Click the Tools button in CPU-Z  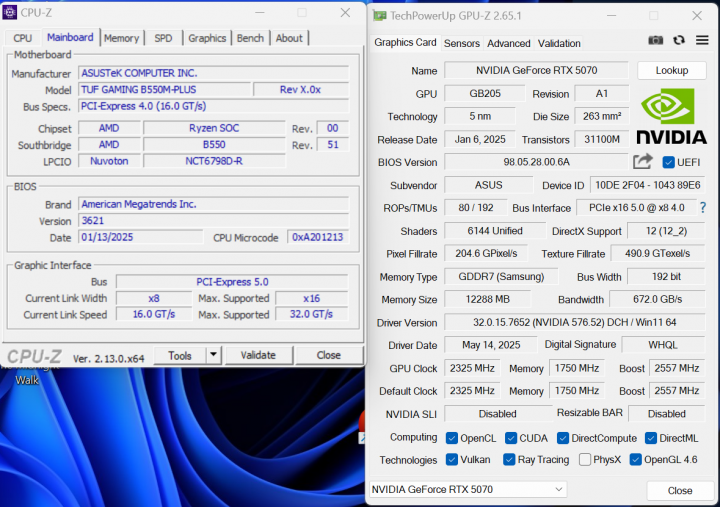pos(180,355)
